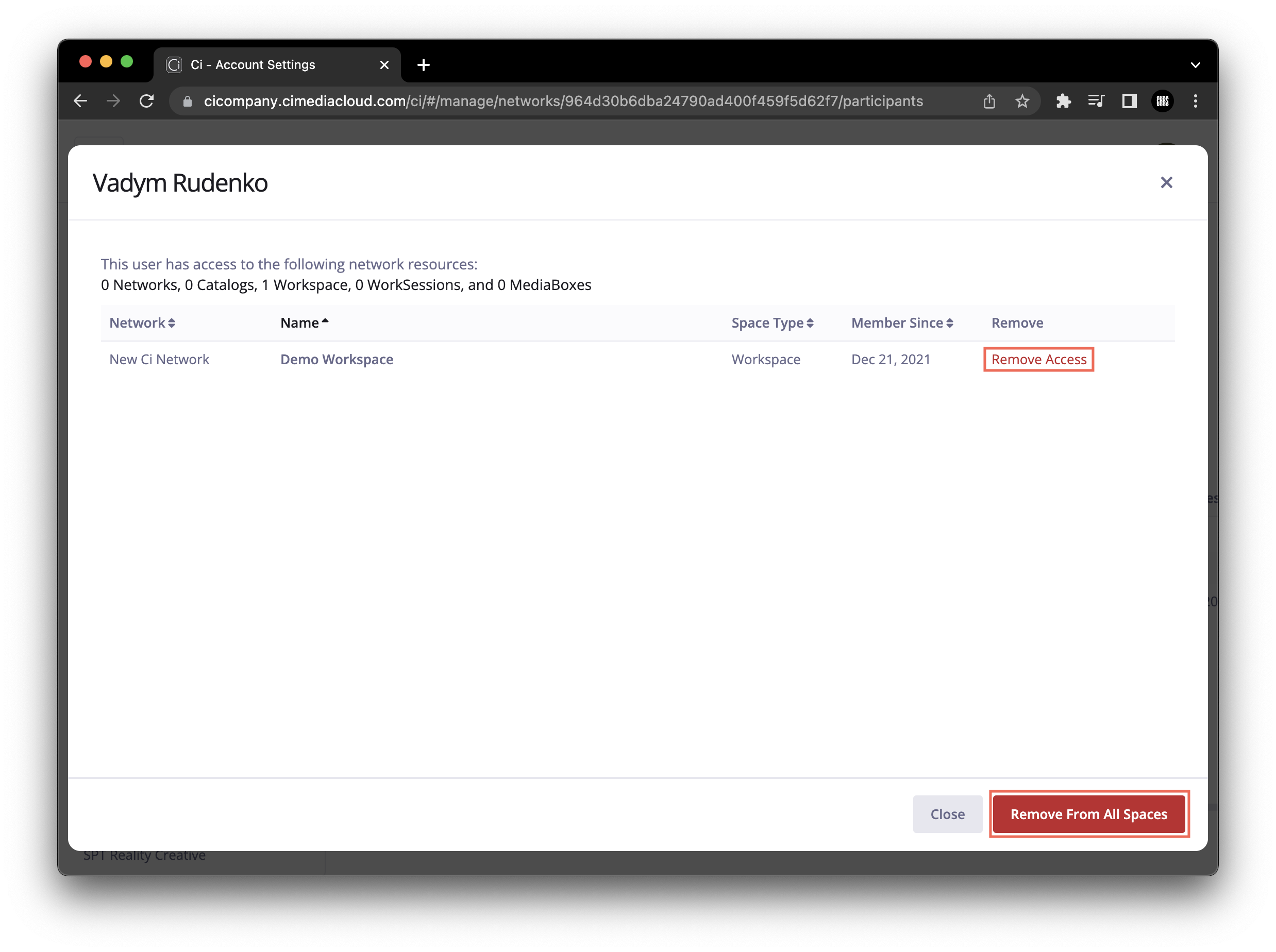Screen dimensions: 1276x952
Task: Open a new browser tab
Action: point(424,65)
